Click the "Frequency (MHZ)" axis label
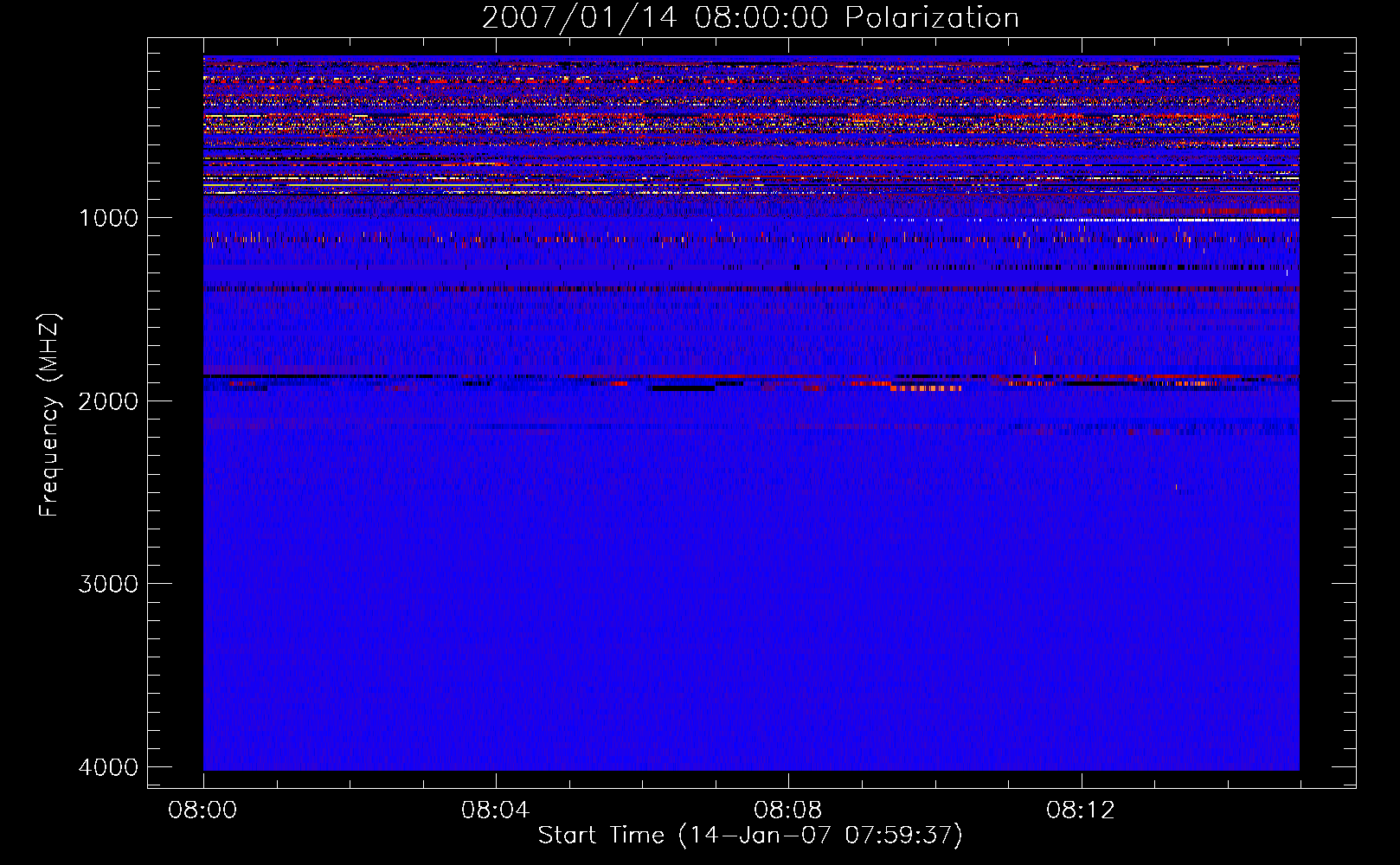Viewport: 1400px width, 865px height. coord(48,415)
